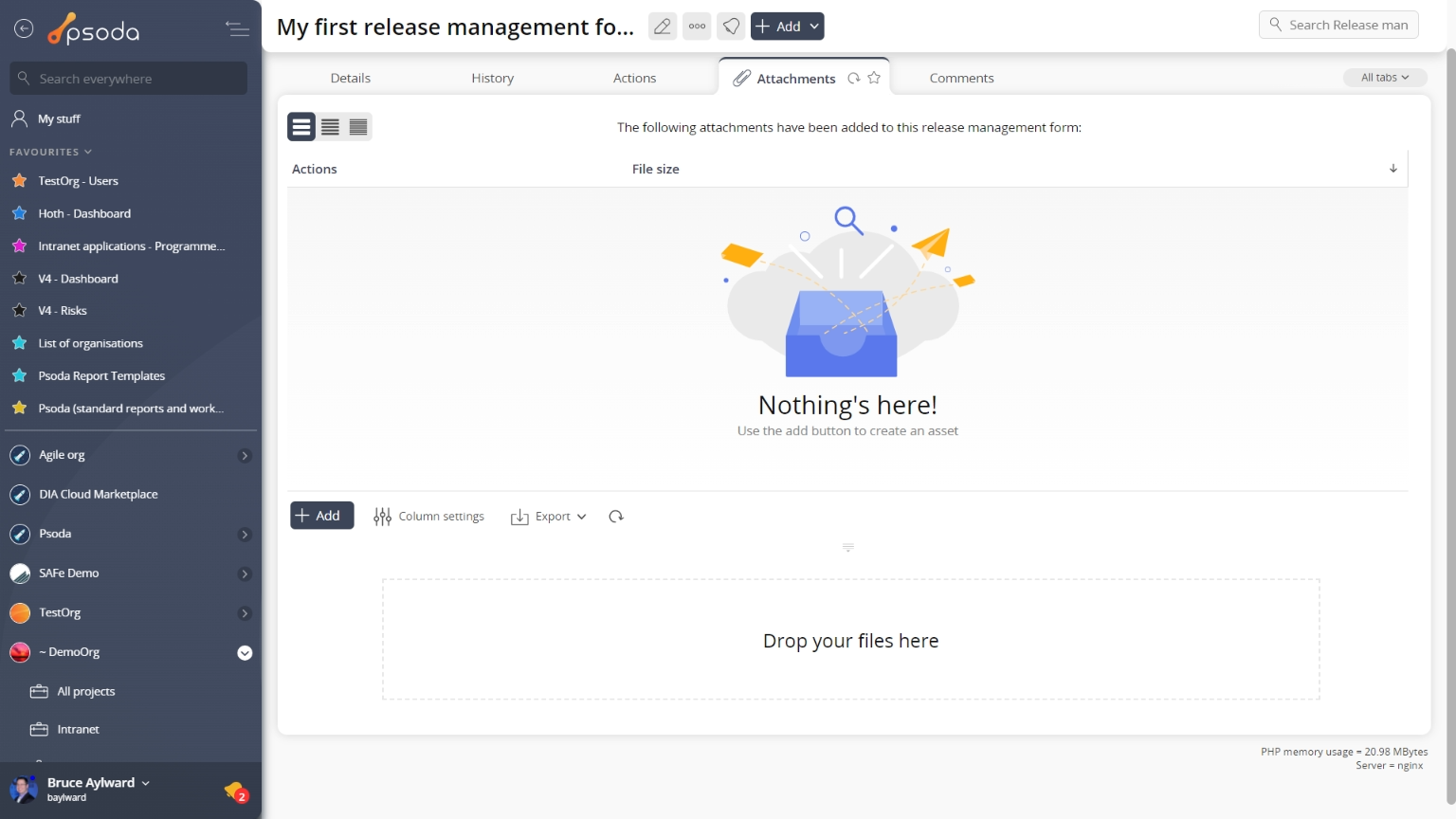Click the sort arrow in table header

1393,169
